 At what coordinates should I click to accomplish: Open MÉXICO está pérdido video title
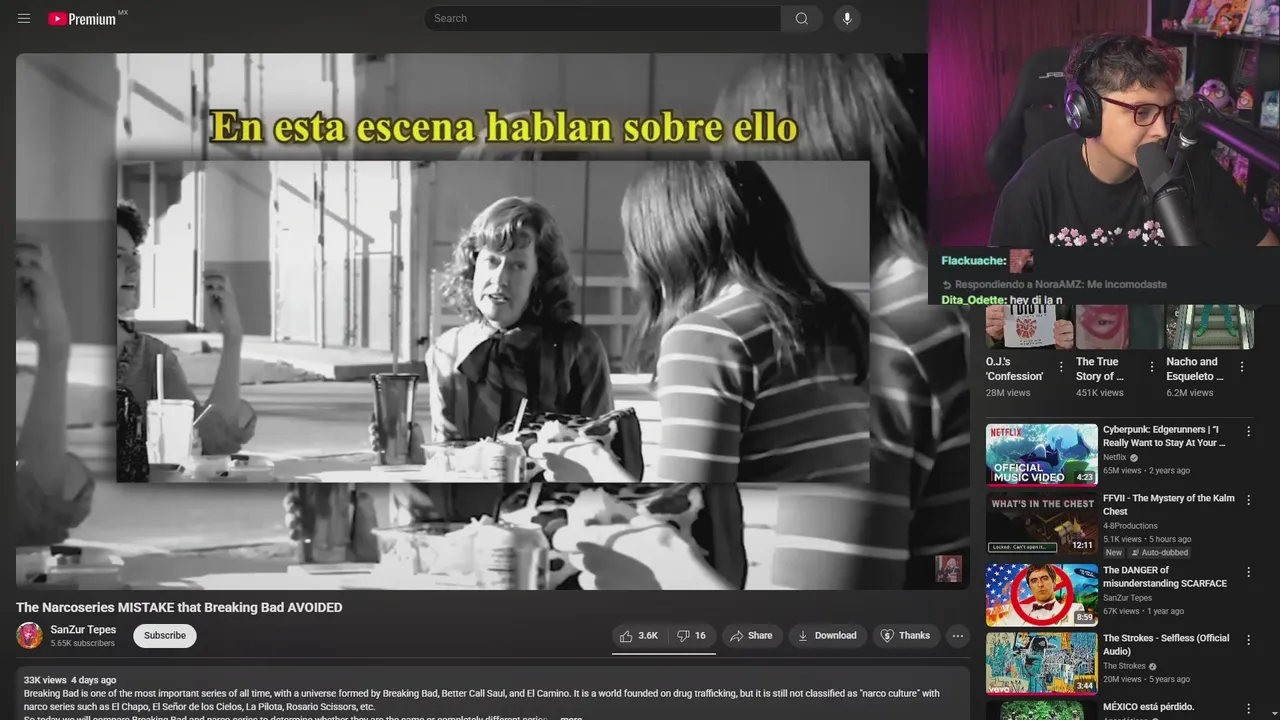pyautogui.click(x=1148, y=707)
